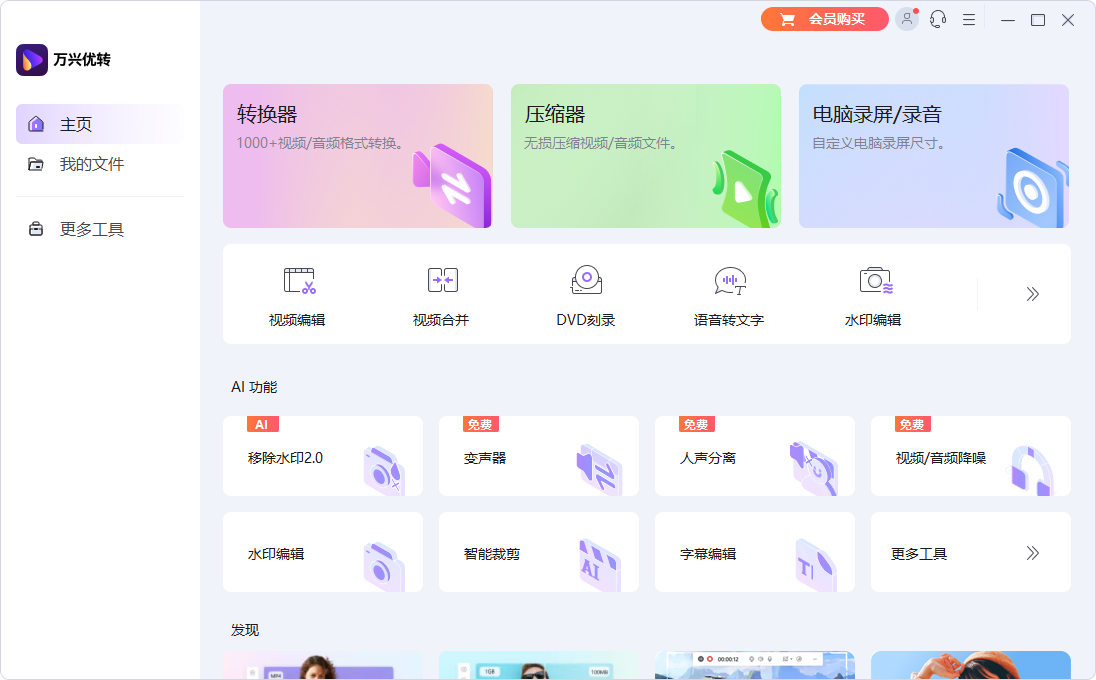The image size is (1096, 680).
Task: Expand the quick tools row with the chevron
Action: [1031, 294]
